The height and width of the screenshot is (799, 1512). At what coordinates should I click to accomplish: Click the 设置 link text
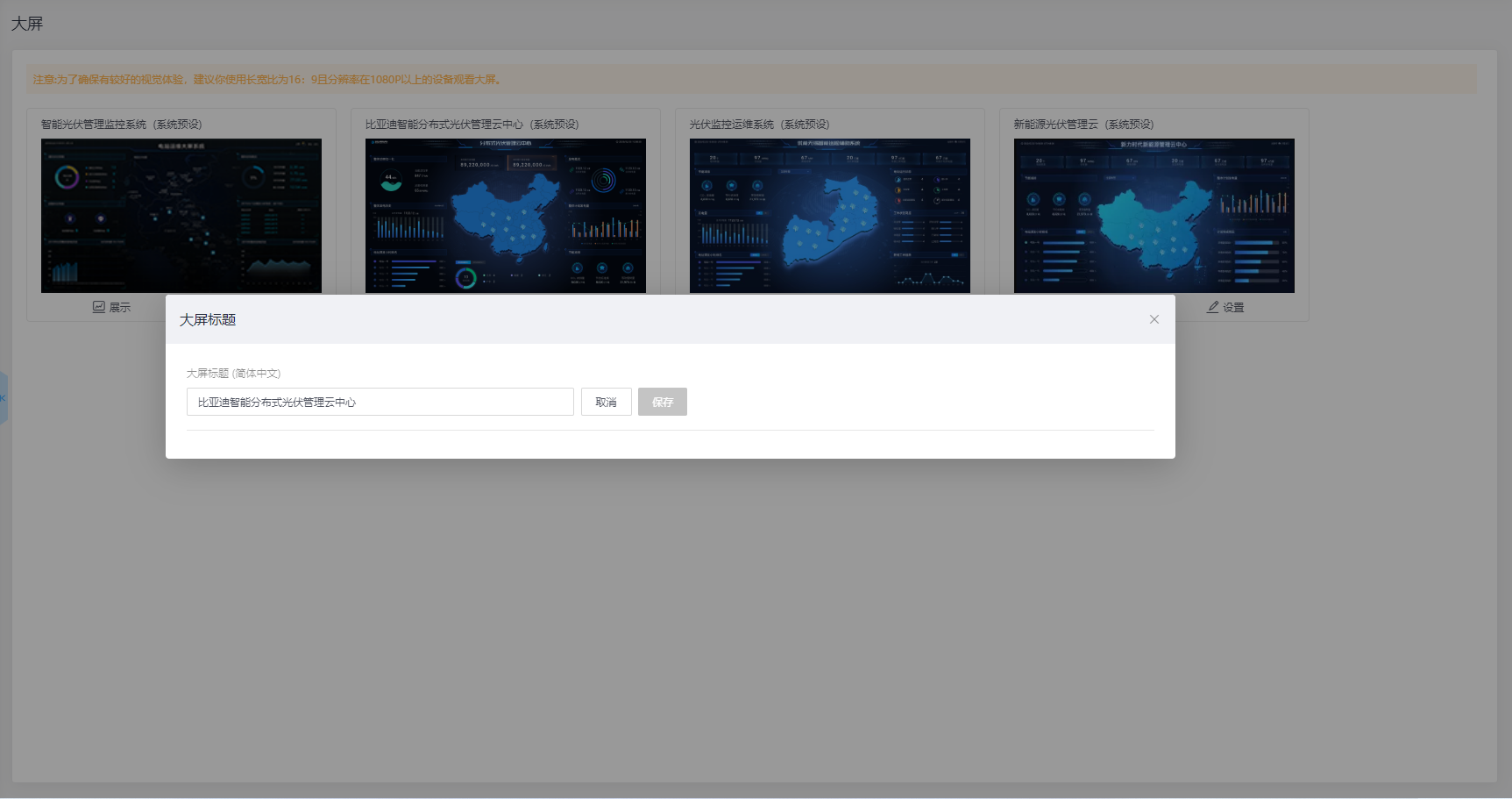(1234, 307)
